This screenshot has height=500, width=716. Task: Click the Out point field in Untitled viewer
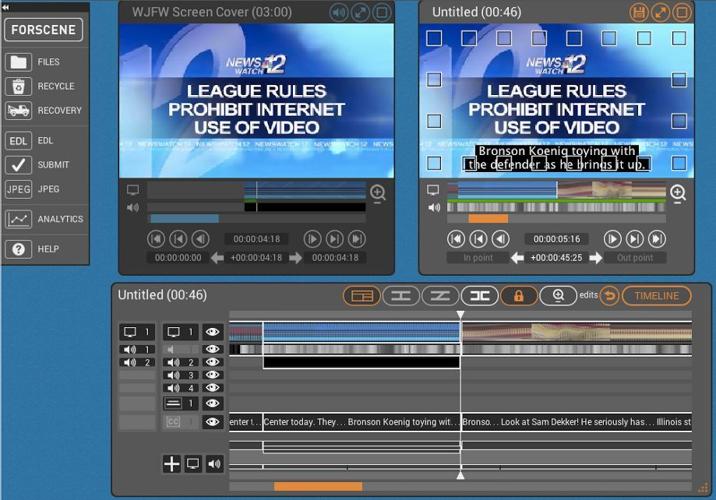point(635,258)
